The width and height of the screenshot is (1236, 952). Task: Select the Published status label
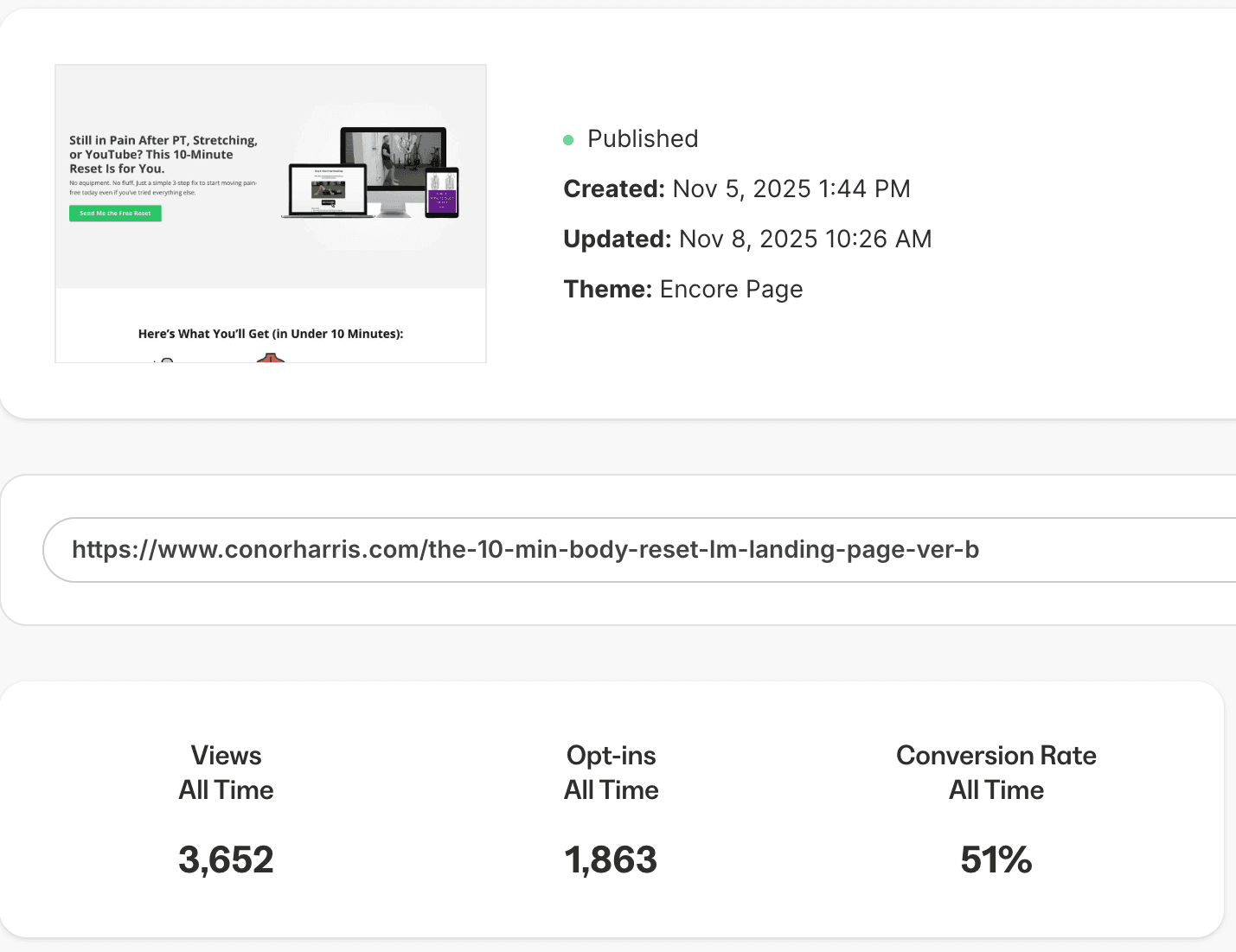click(643, 139)
